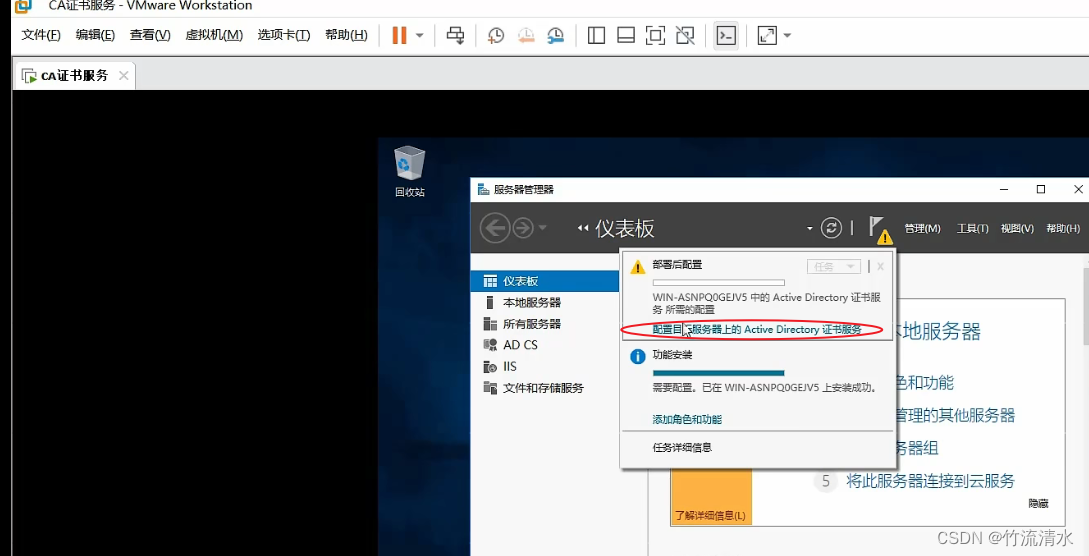The image size is (1089, 556).
Task: Open the 工具(T) menu
Action: 972,228
